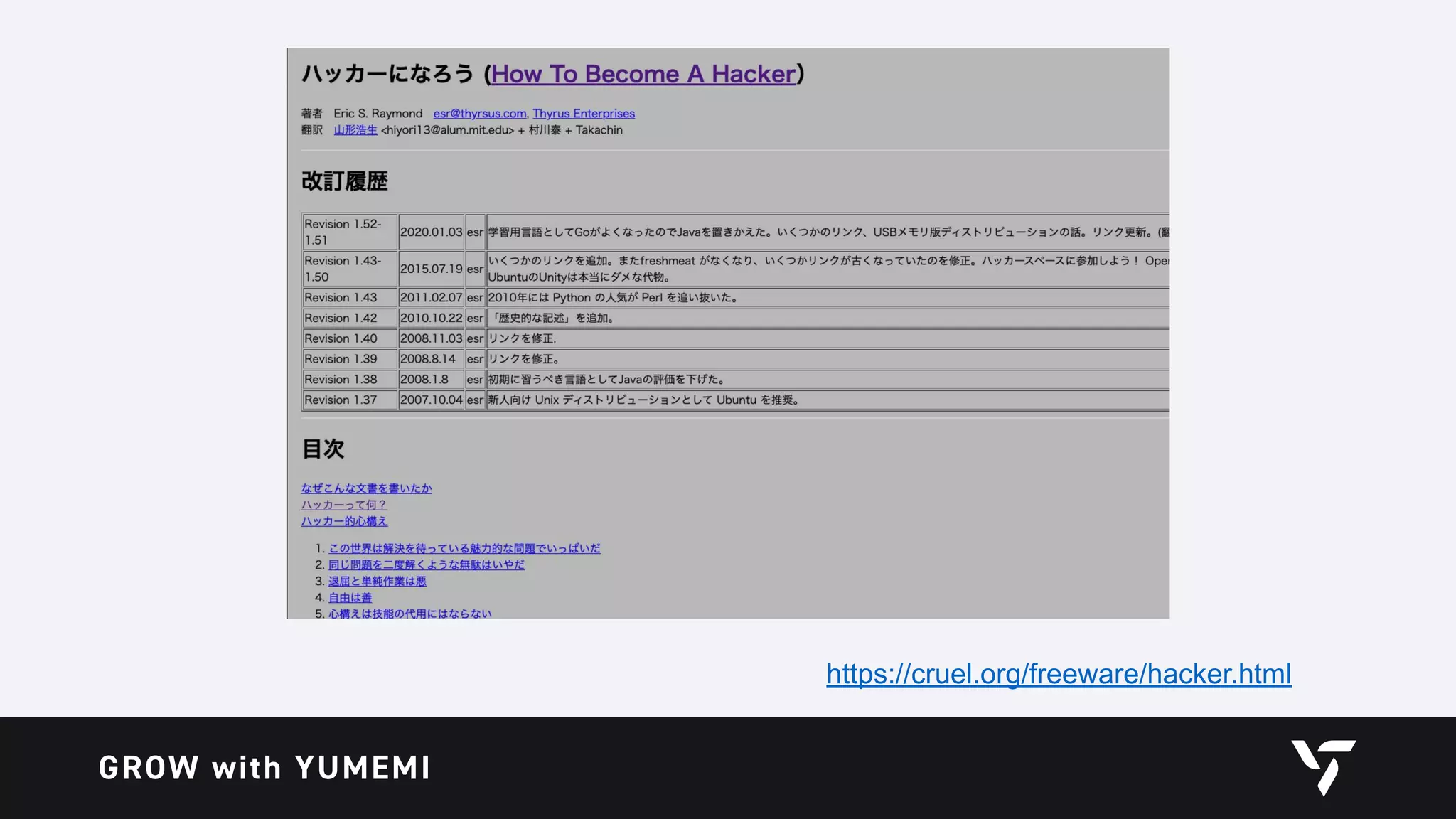Open 自由は善 contents item 4
The height and width of the screenshot is (819, 1456).
click(350, 597)
